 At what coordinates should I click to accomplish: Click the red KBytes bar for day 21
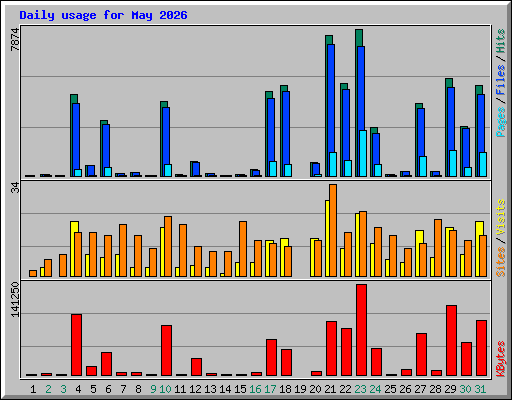331,348
